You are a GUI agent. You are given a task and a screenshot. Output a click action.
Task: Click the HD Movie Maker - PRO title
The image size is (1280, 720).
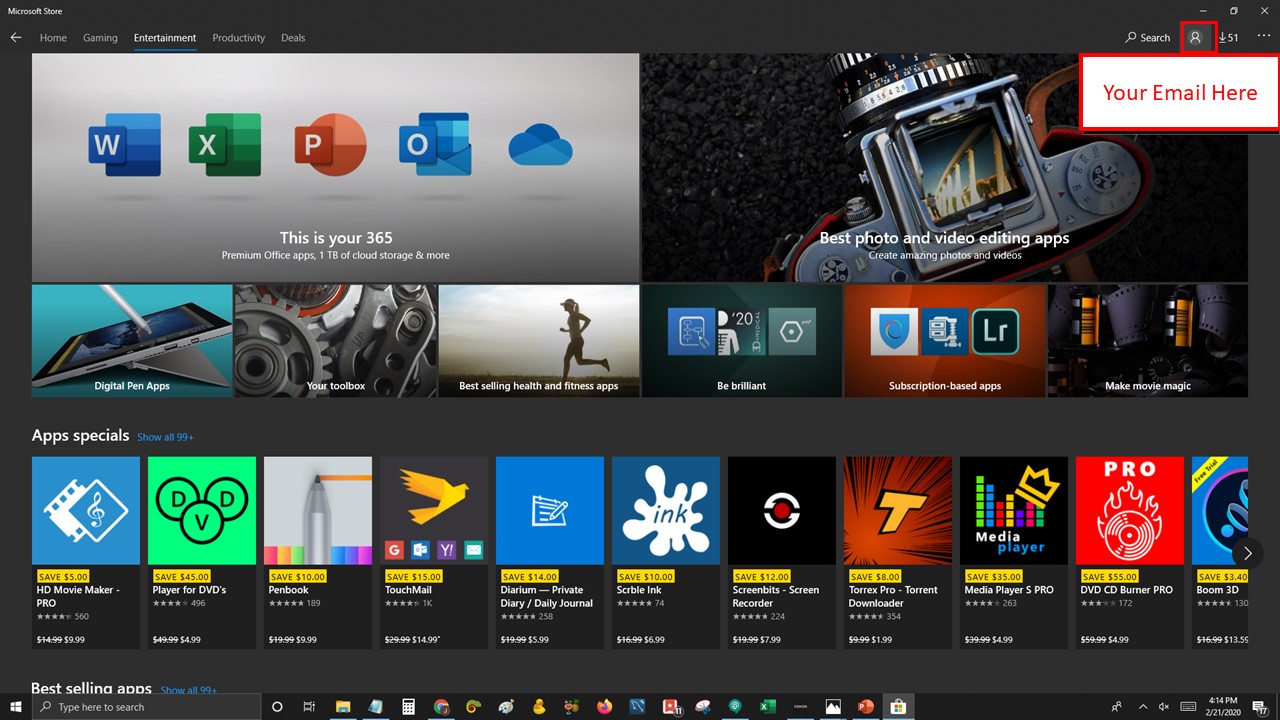(78, 596)
